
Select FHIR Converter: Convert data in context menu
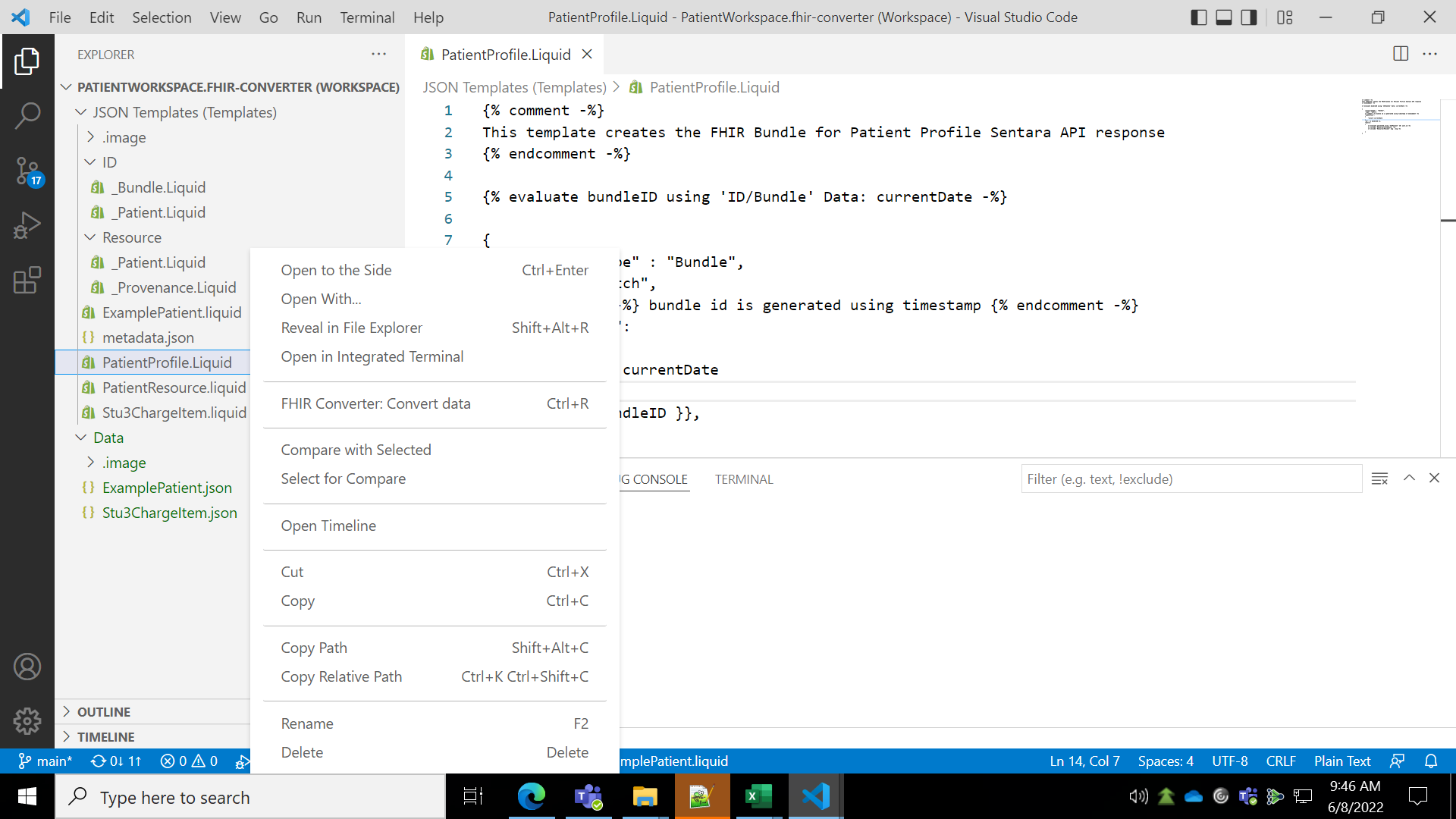pyautogui.click(x=375, y=403)
